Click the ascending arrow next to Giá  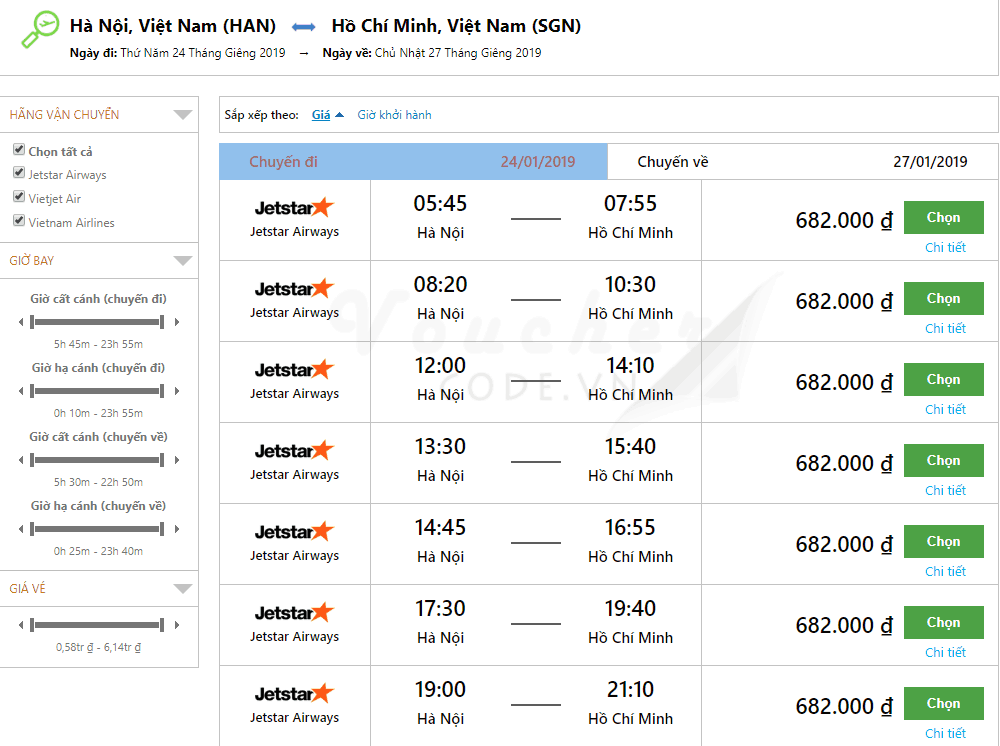coord(340,115)
